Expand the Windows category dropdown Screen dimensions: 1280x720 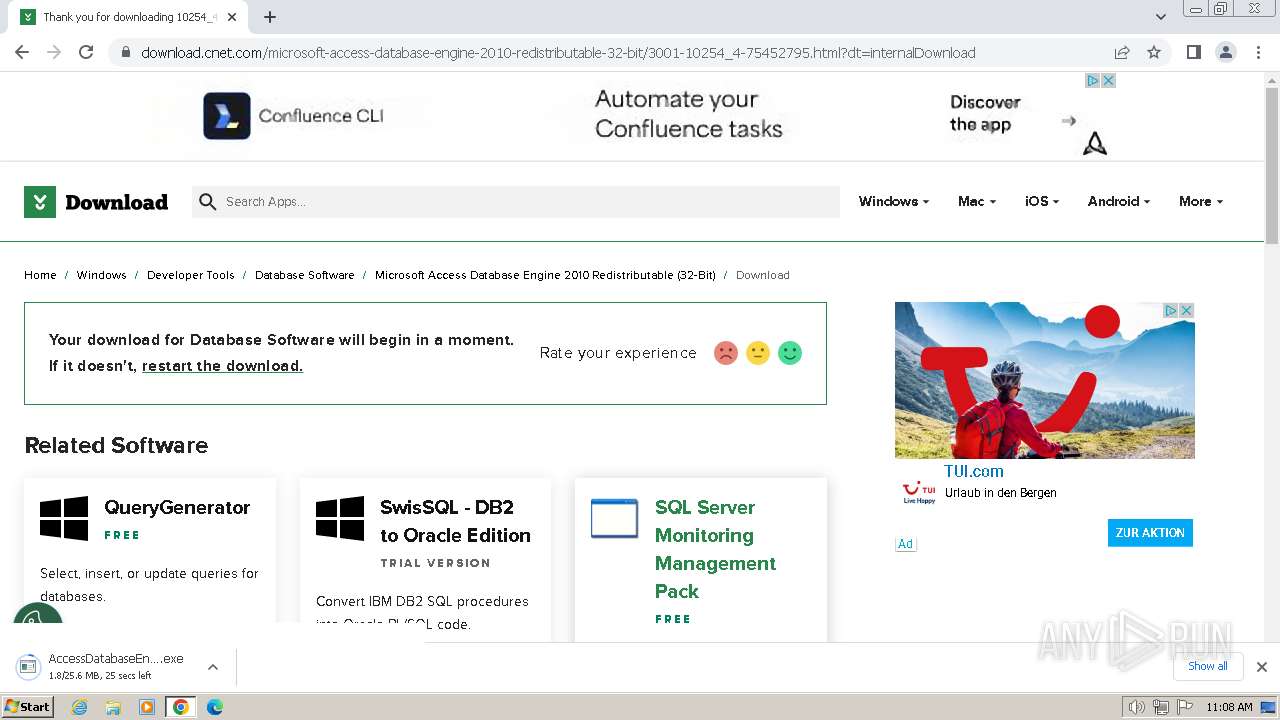coord(893,202)
